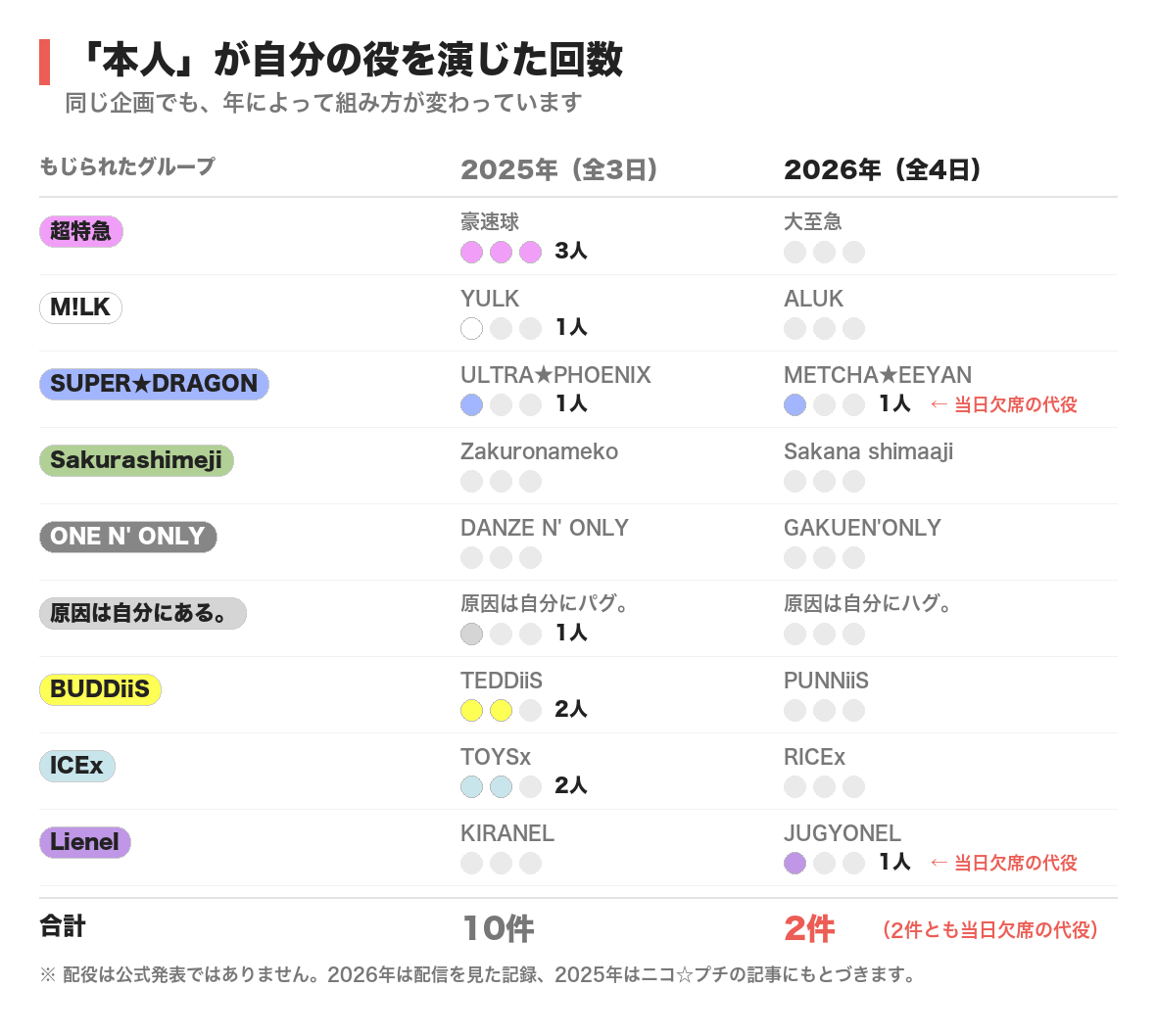Click the parody name 豪速球
This screenshot has width=1156, height=1036.
pyautogui.click(x=490, y=221)
